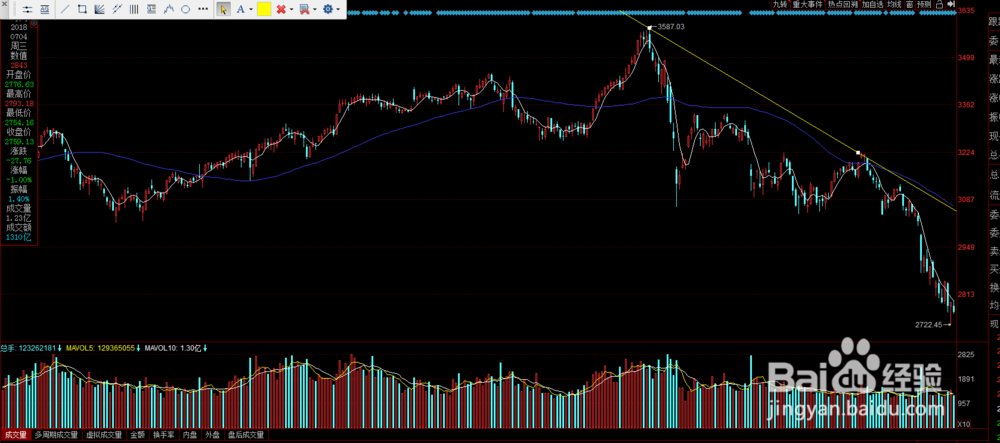The height and width of the screenshot is (443, 1000).
Task: Select the price label tool icon
Action: 45,10
